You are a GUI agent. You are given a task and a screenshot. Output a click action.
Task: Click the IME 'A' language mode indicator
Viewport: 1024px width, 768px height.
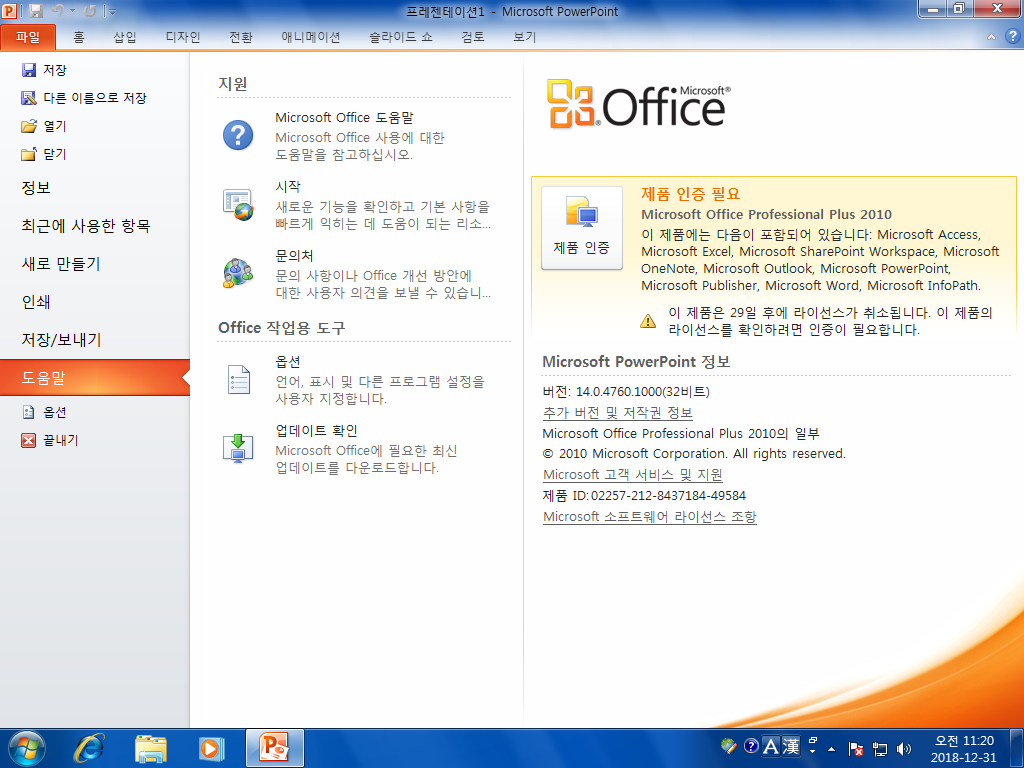(x=771, y=746)
